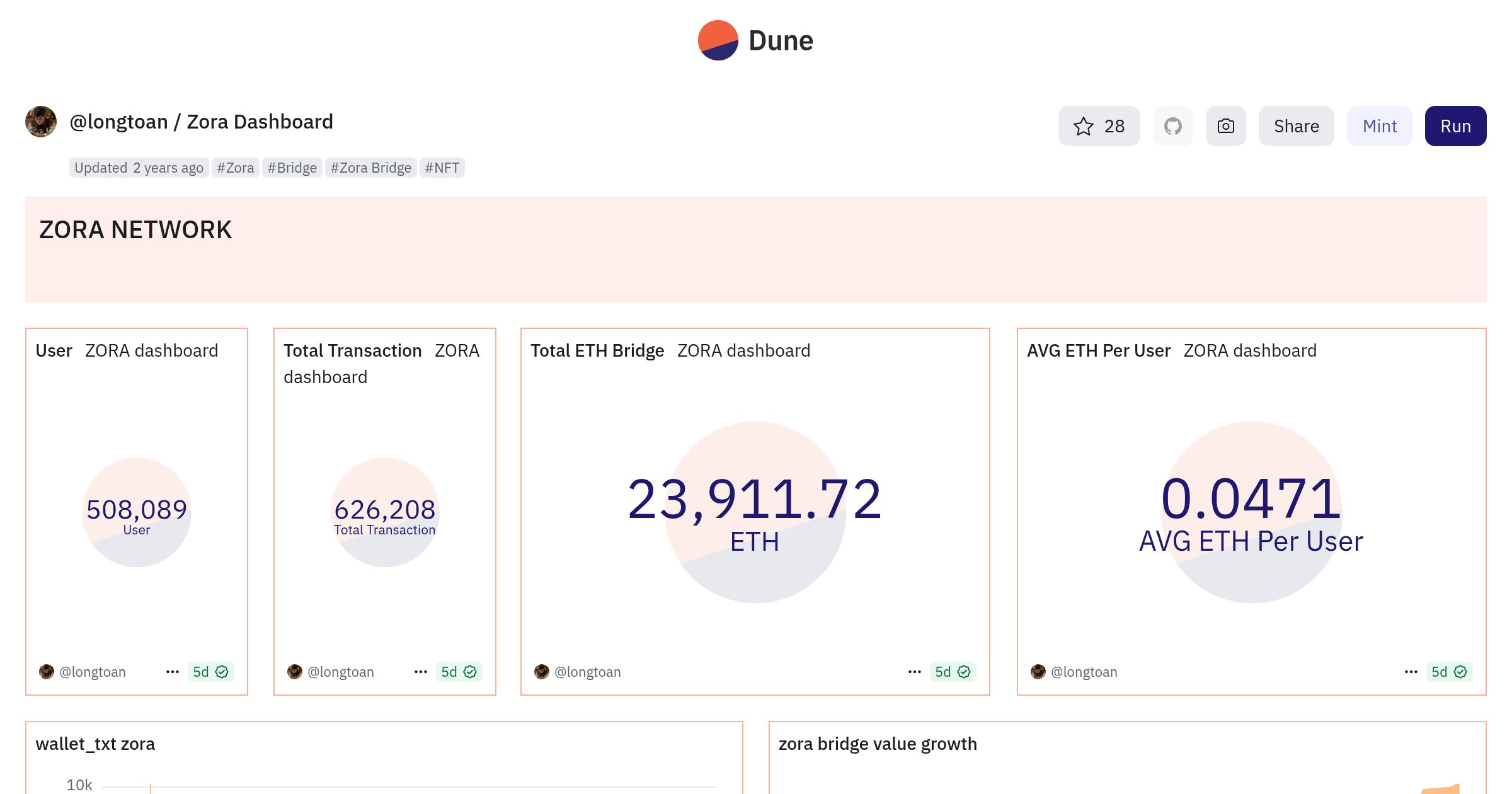Open the Total Transaction card more options menu

coord(420,672)
